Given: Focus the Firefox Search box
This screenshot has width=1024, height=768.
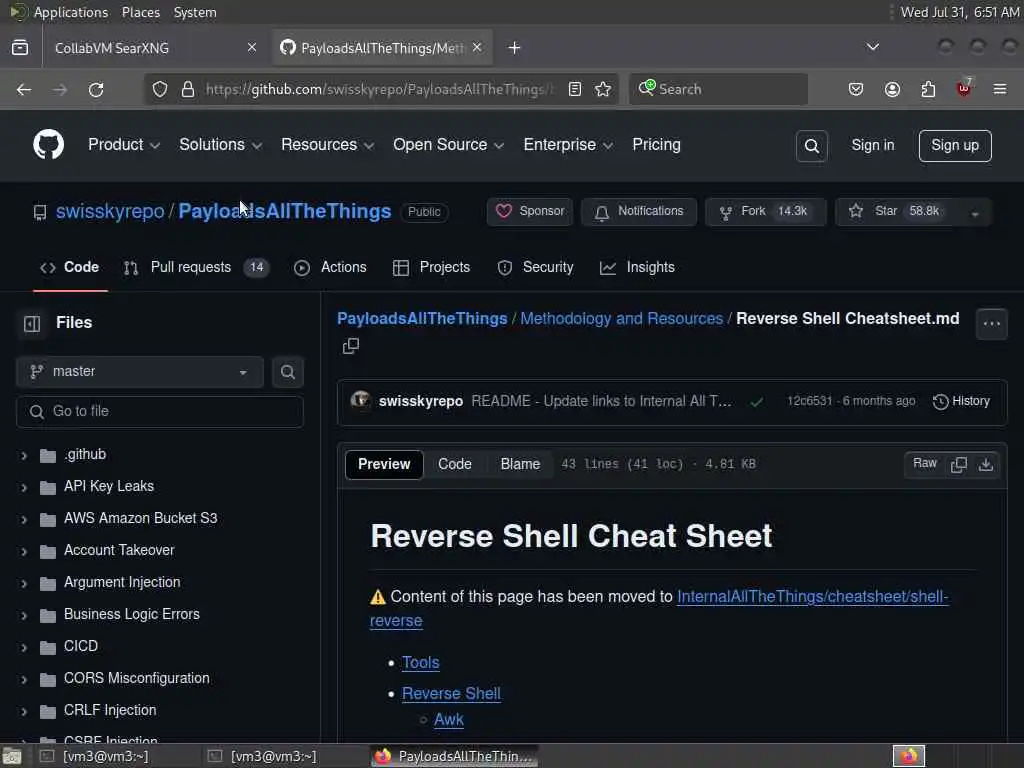Looking at the screenshot, I should [718, 89].
